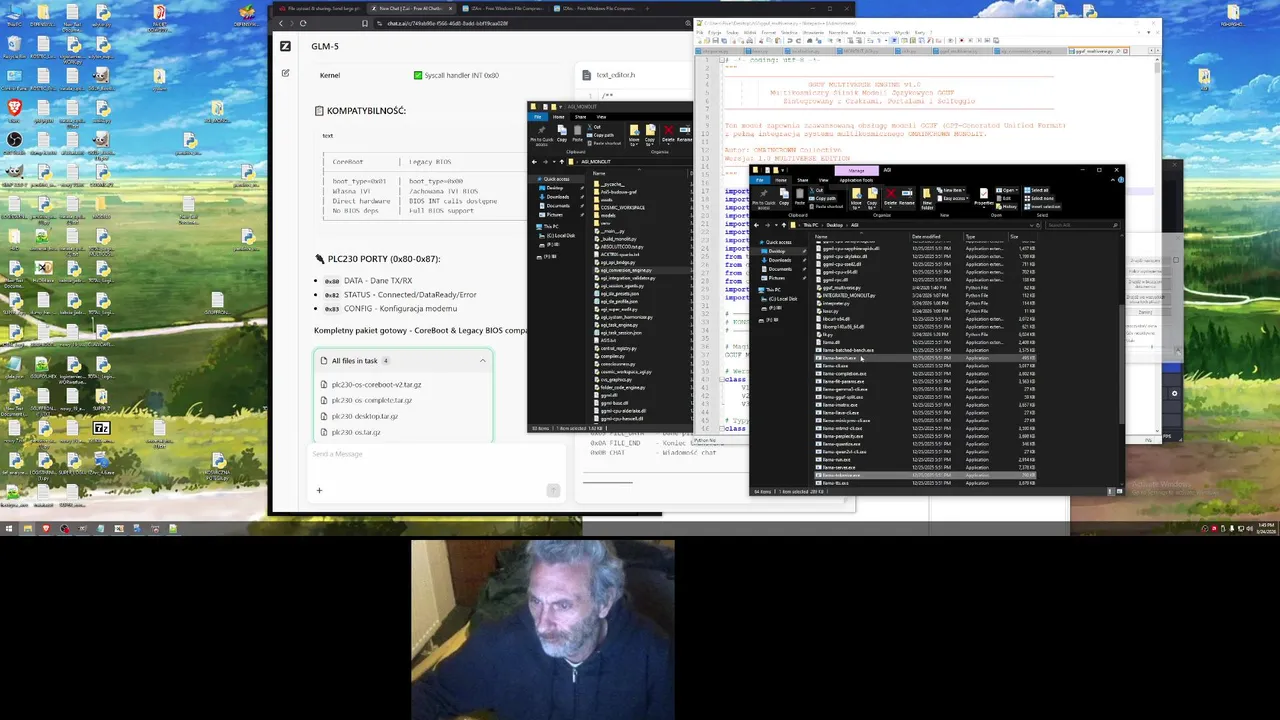Click Select all in AGI Explorer ribbon
This screenshot has height=720, width=1280.
tap(1036, 190)
